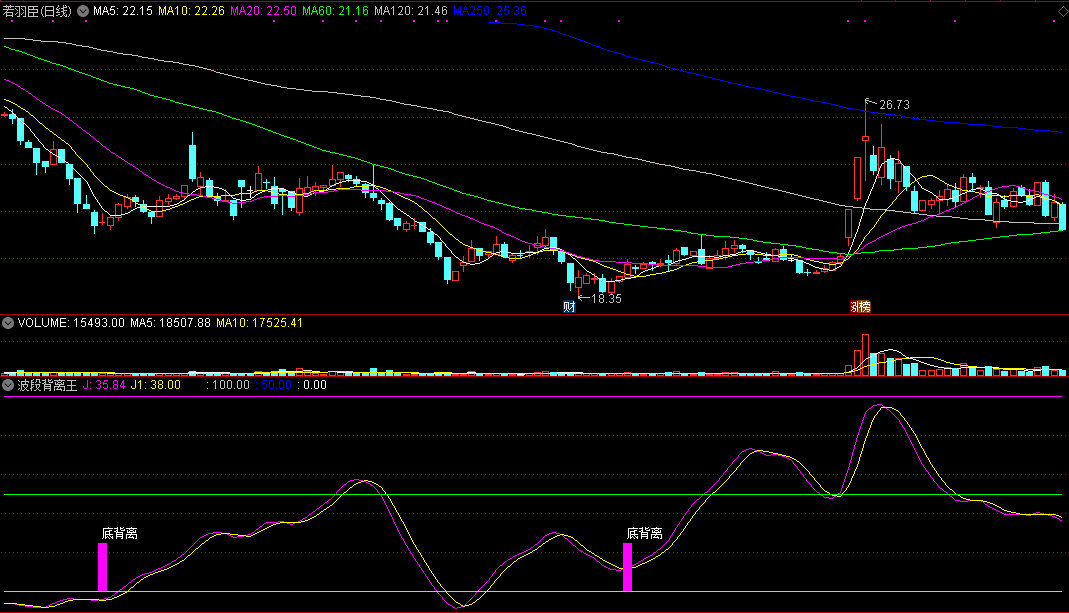Click the MA20: 22.50 label
This screenshot has width=1069, height=613.
coord(263,11)
